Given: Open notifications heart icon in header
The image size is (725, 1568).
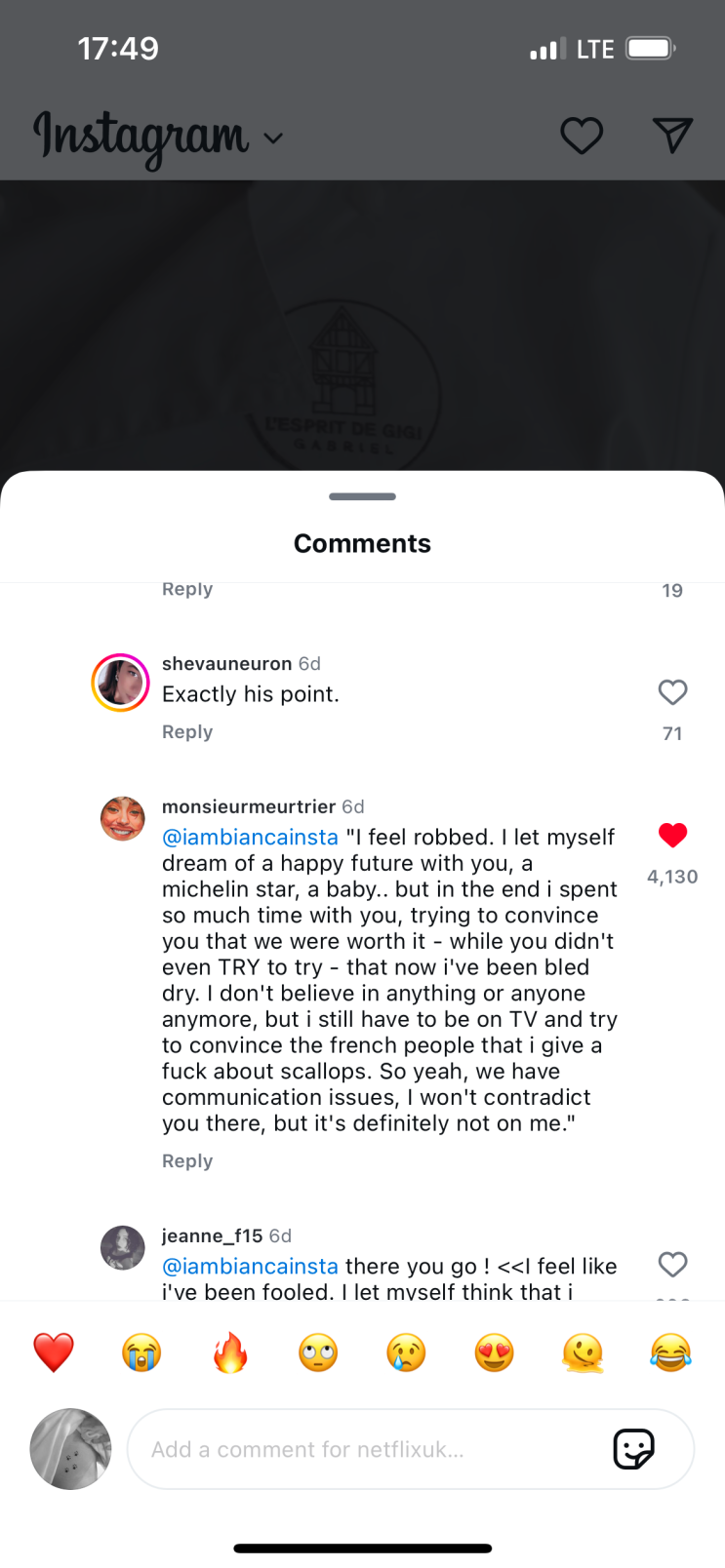Looking at the screenshot, I should (582, 136).
